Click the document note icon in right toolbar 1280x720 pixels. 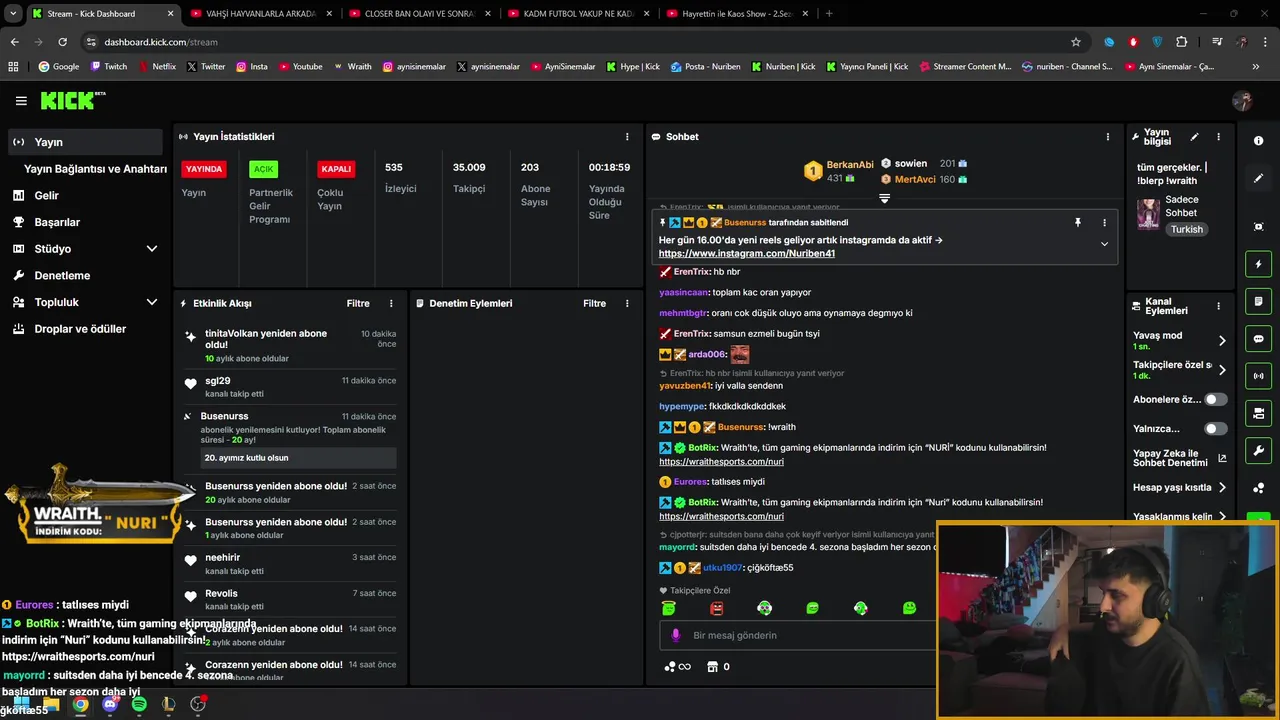pos(1258,301)
